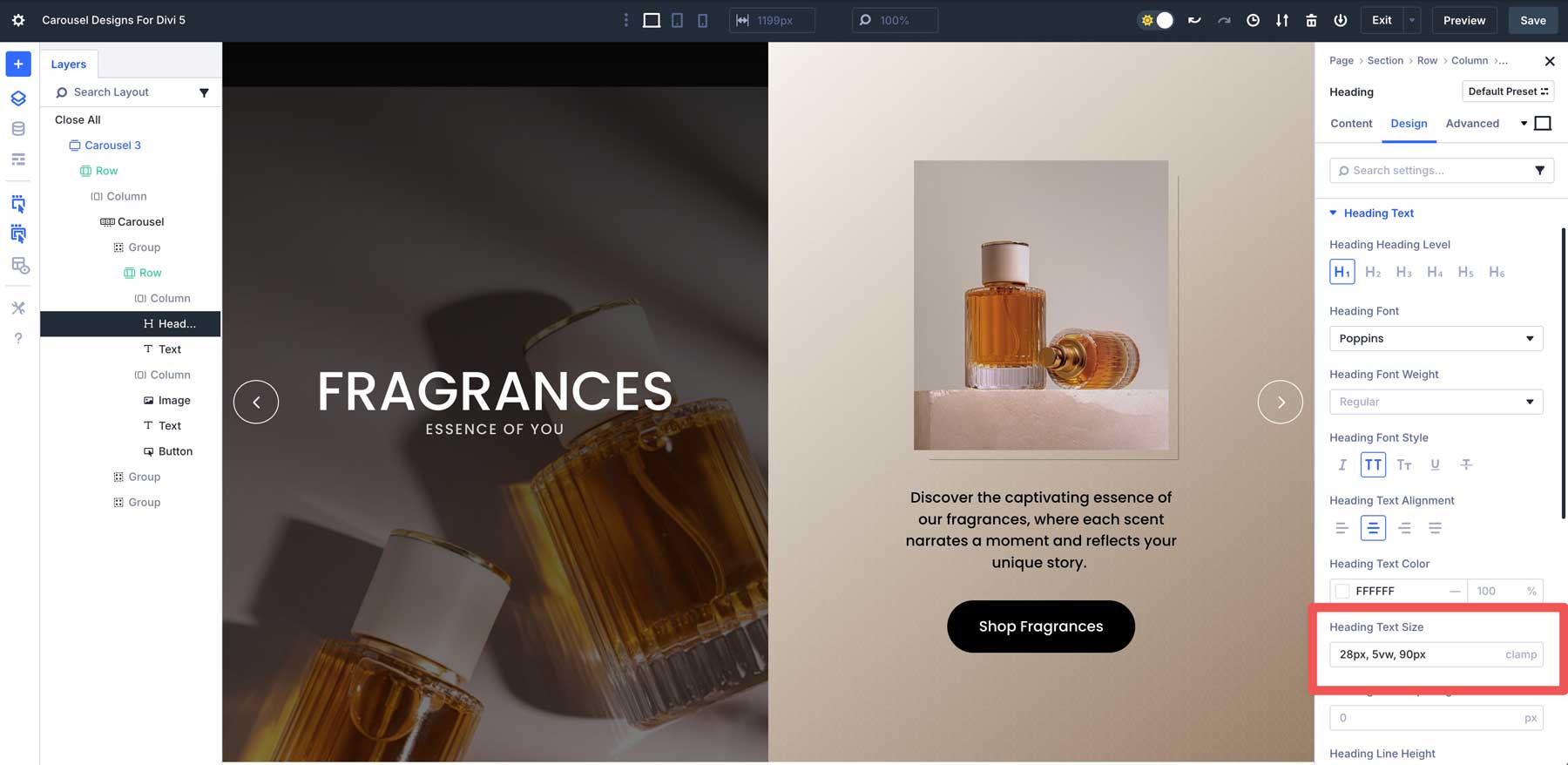
Task: Collapse the Heading Text section
Action: pyautogui.click(x=1333, y=213)
